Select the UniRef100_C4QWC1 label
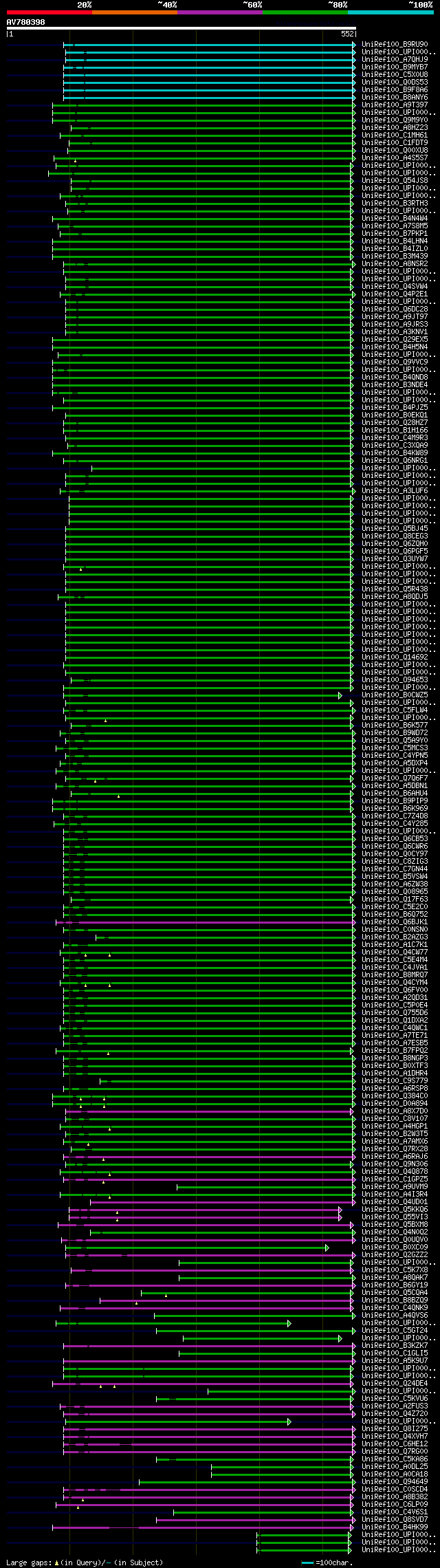 pos(395,1028)
